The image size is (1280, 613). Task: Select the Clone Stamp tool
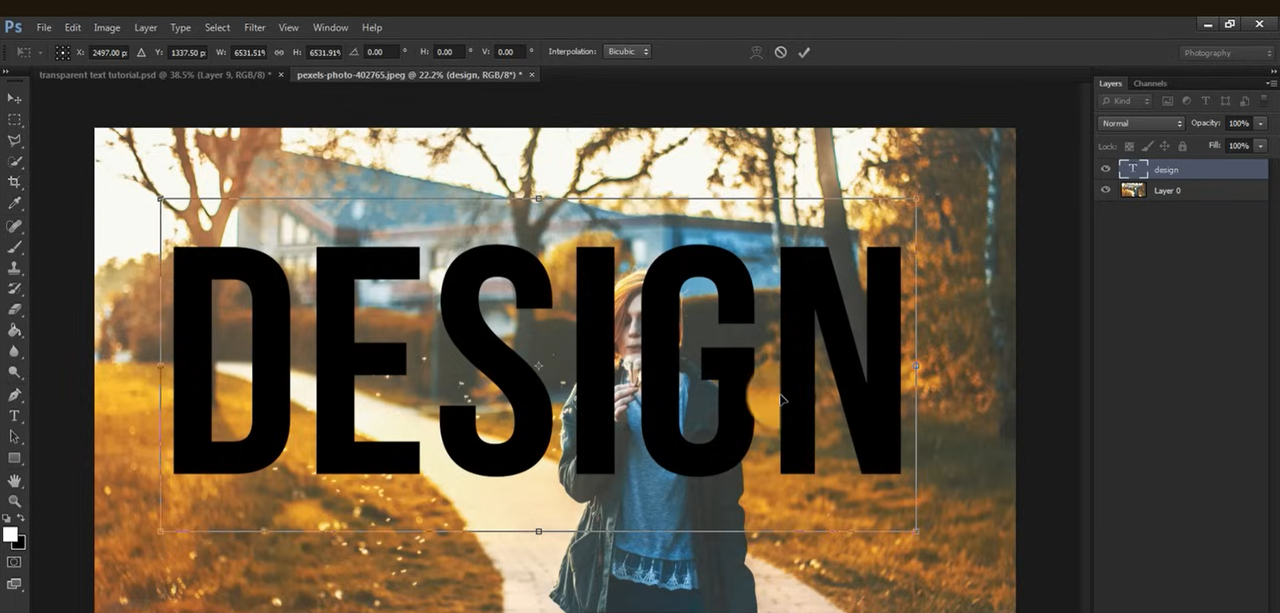[14, 268]
